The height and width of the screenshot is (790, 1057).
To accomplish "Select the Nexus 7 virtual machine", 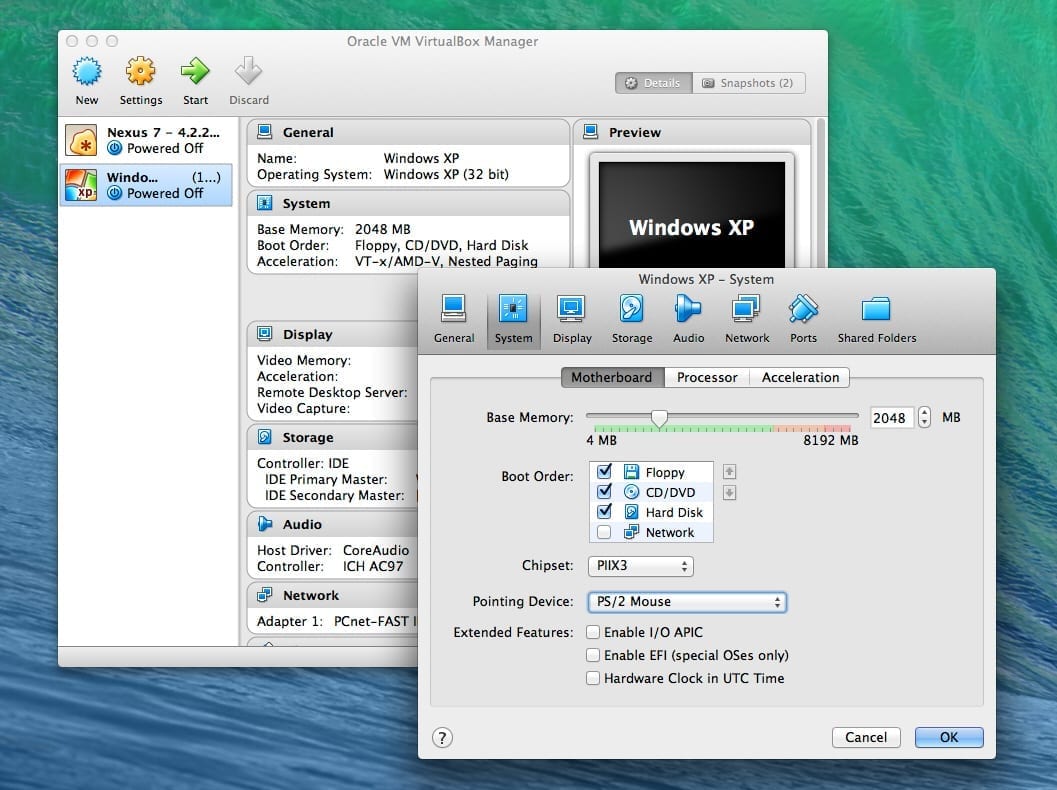I will [x=146, y=140].
